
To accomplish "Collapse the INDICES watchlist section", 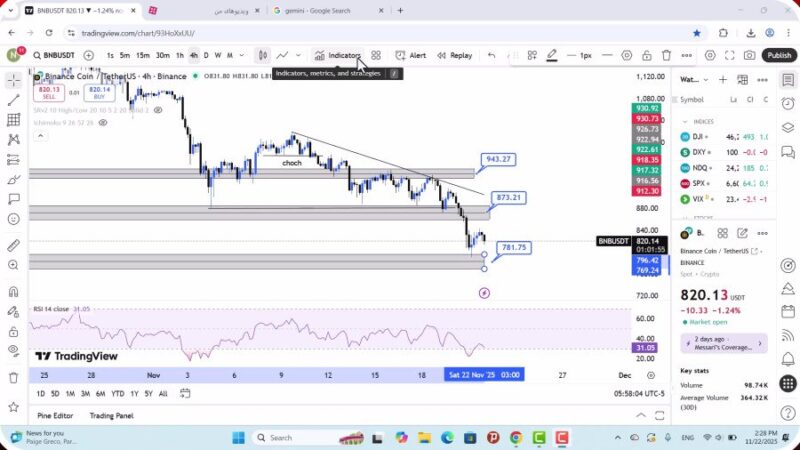I will (x=686, y=121).
